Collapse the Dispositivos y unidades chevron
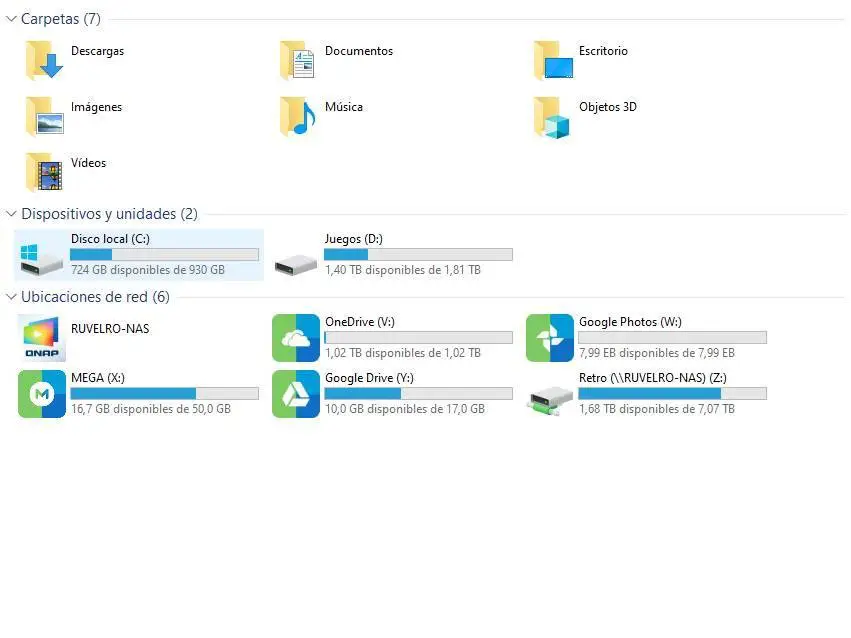Screen dimensions: 851x638 [x=11, y=214]
